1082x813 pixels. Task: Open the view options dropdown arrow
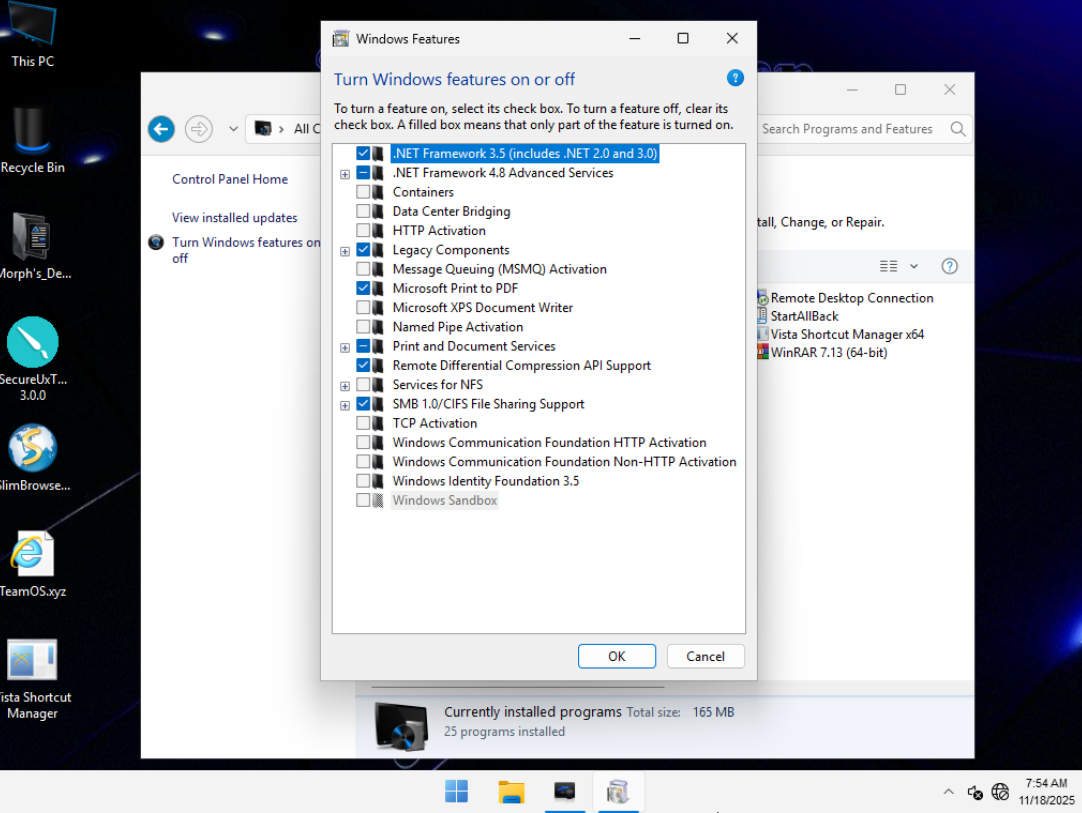(x=914, y=266)
